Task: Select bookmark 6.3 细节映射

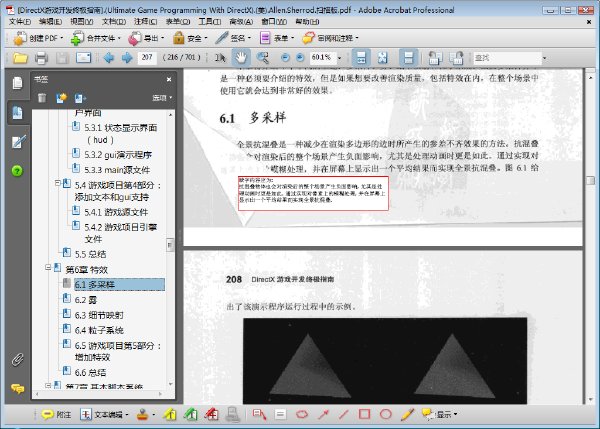Action: coord(99,315)
